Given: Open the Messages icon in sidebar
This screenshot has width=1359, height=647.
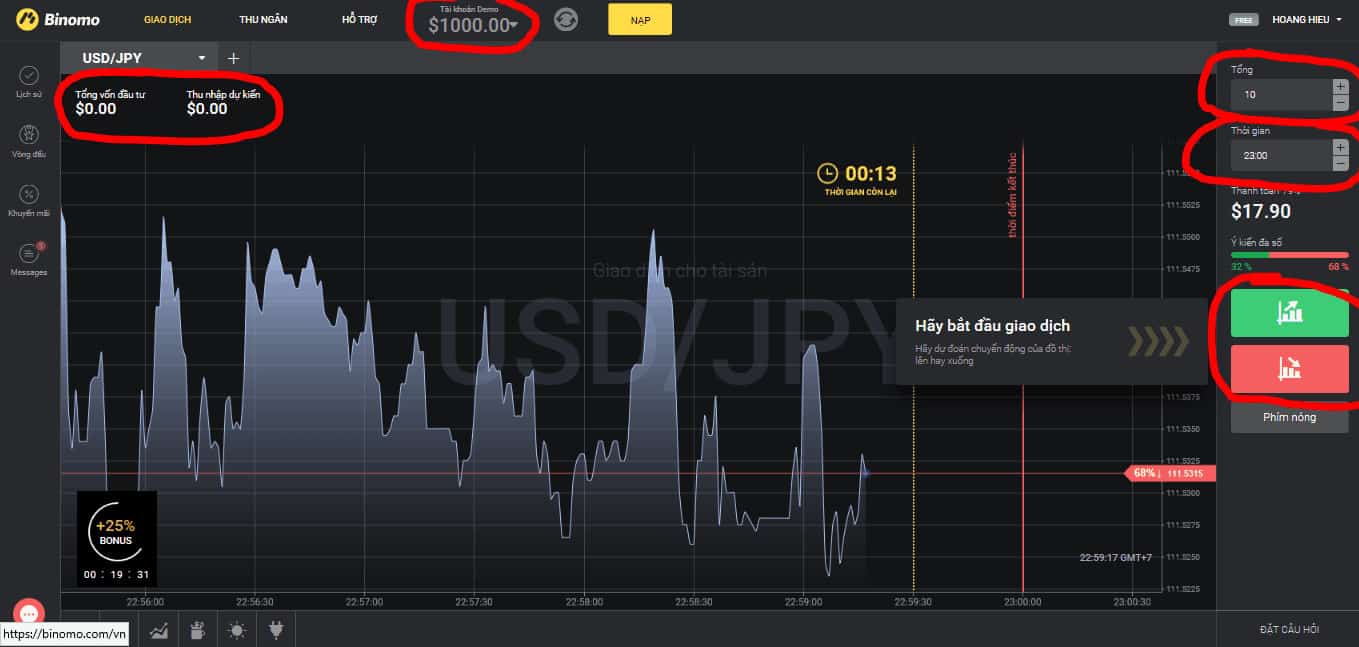Looking at the screenshot, I should pyautogui.click(x=29, y=253).
